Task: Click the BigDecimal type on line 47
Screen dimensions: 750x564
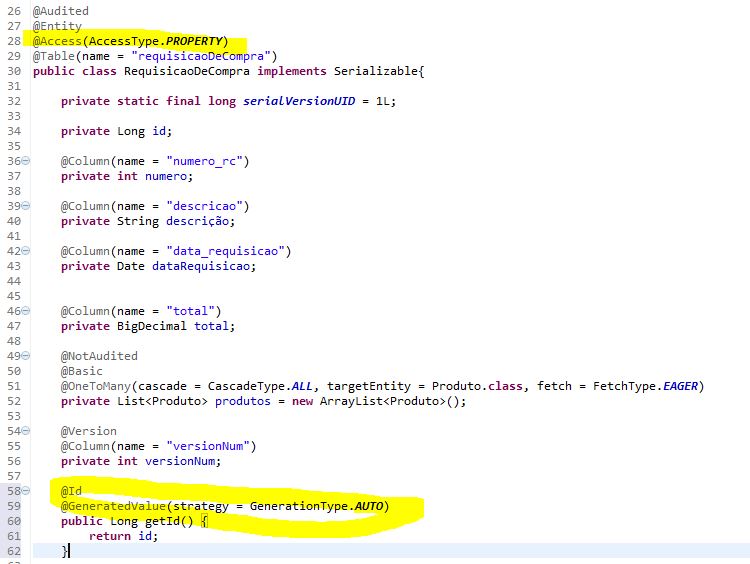Action: pos(152,326)
